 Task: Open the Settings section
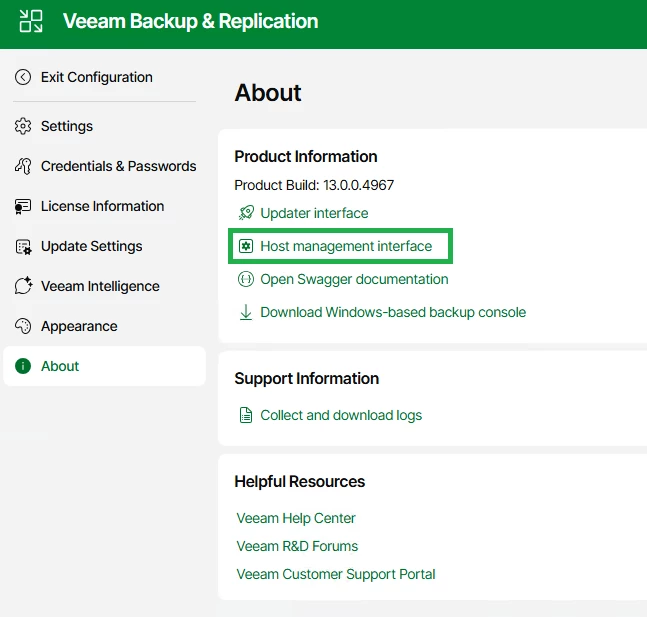tap(67, 126)
